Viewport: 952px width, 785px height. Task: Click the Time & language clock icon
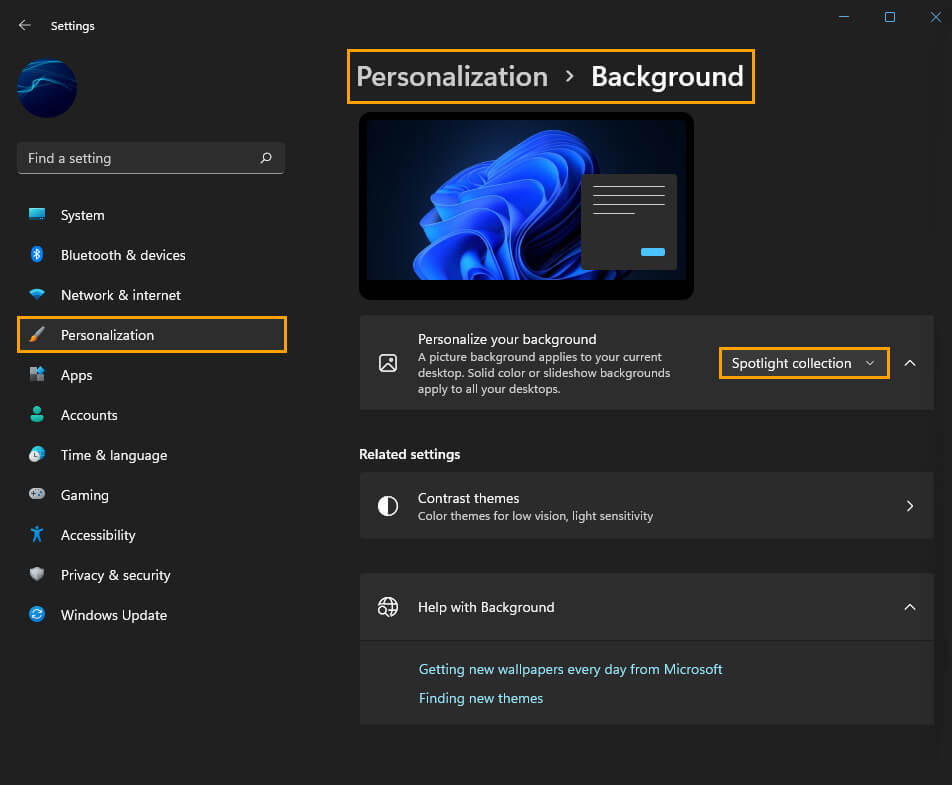37,454
